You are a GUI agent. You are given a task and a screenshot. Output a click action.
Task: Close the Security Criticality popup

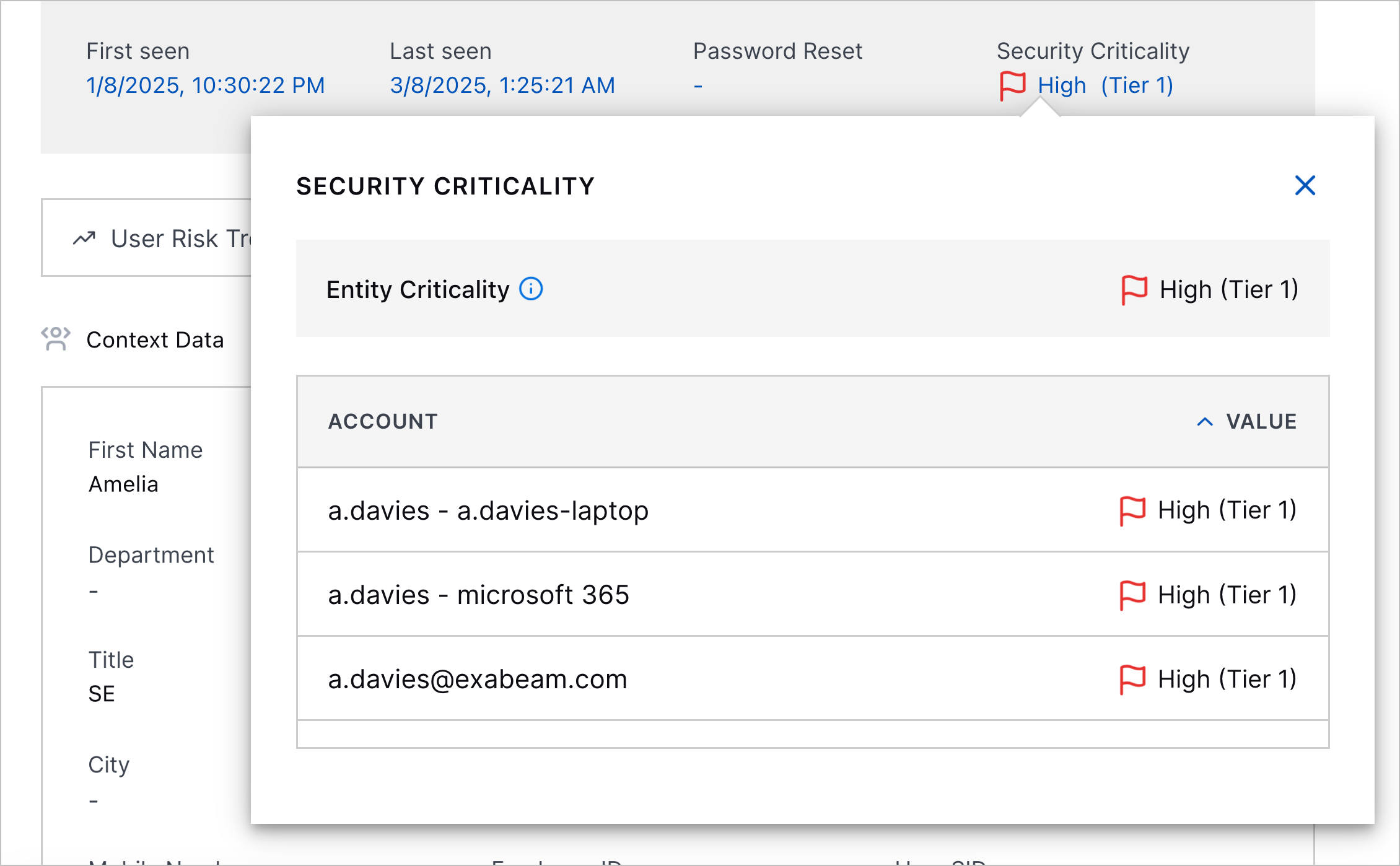point(1305,185)
